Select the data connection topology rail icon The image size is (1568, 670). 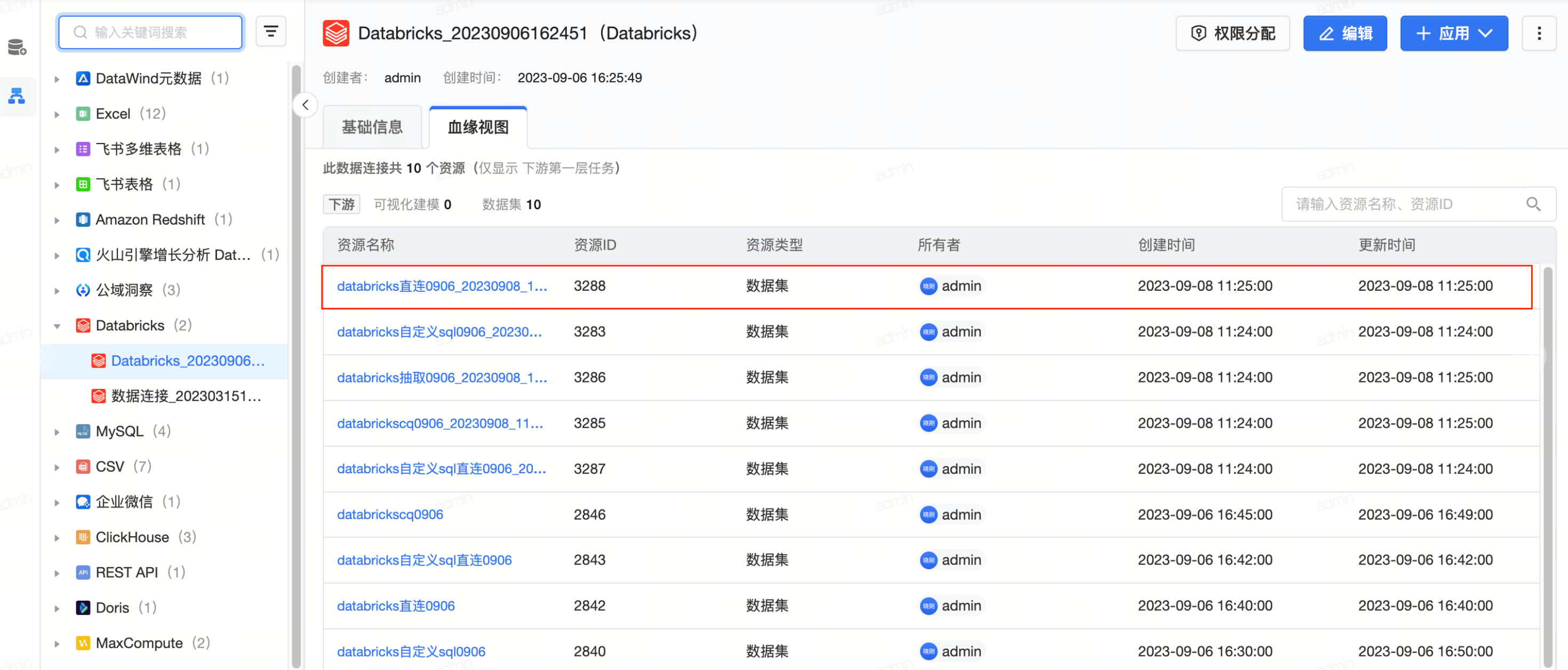pos(17,95)
